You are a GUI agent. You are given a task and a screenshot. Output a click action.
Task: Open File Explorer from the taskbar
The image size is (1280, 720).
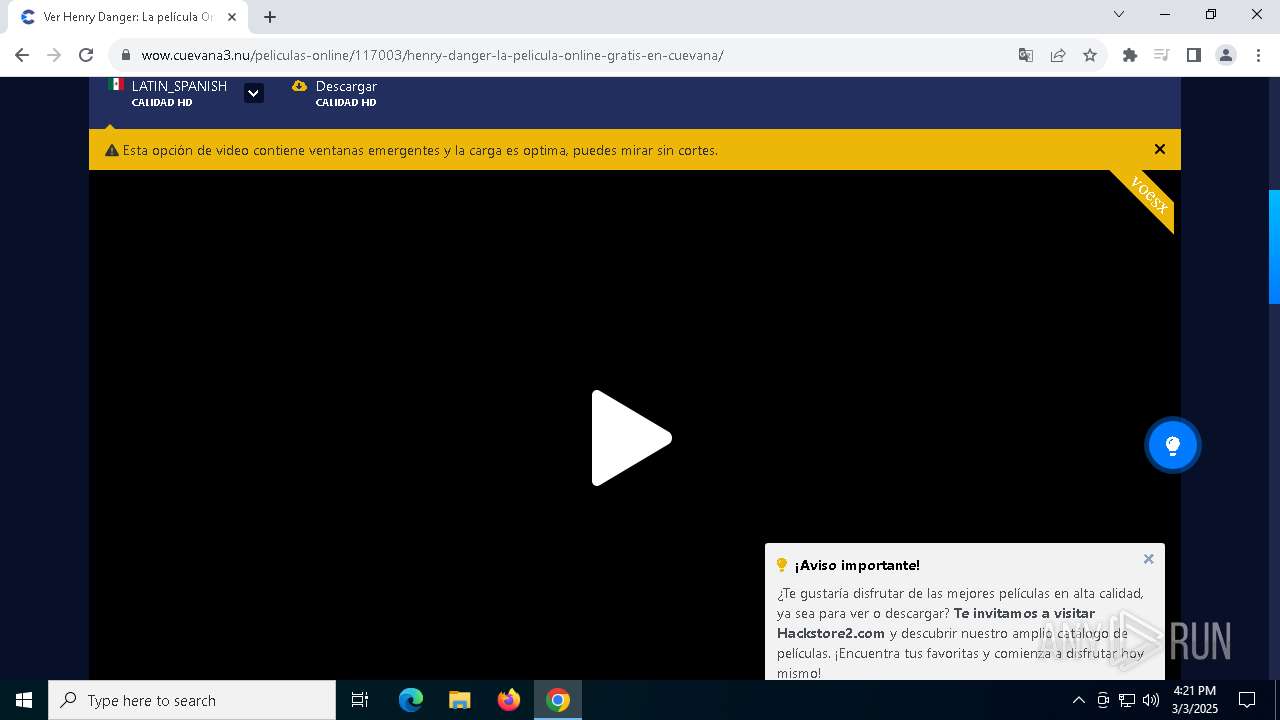(460, 700)
